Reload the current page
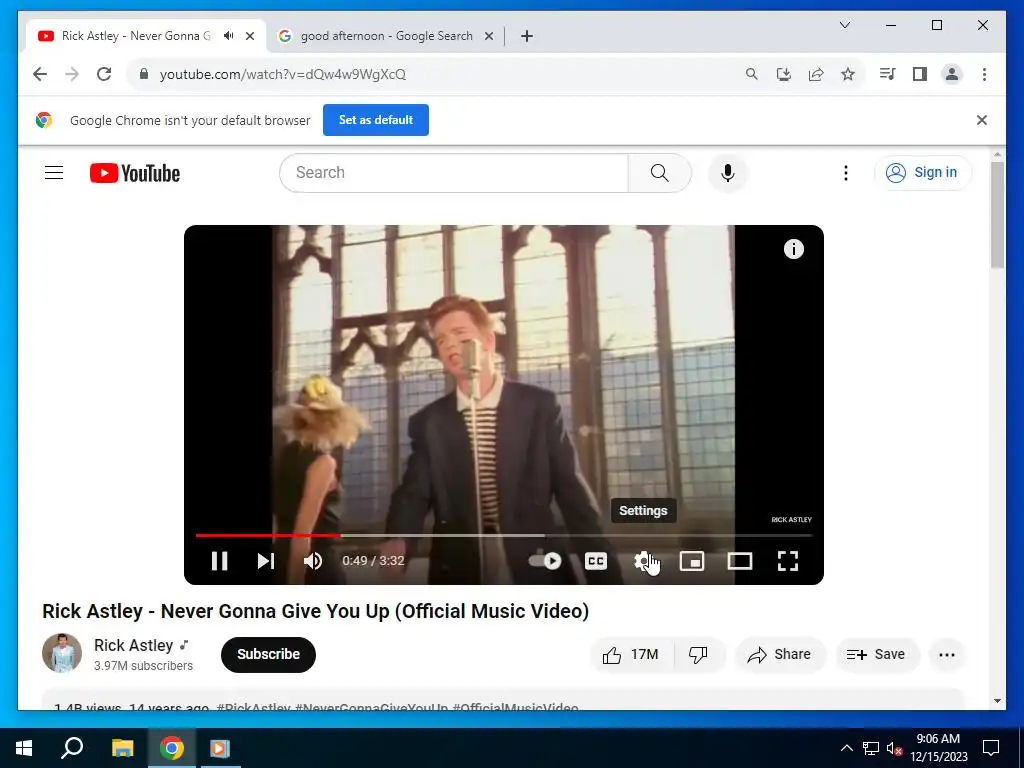 [104, 74]
